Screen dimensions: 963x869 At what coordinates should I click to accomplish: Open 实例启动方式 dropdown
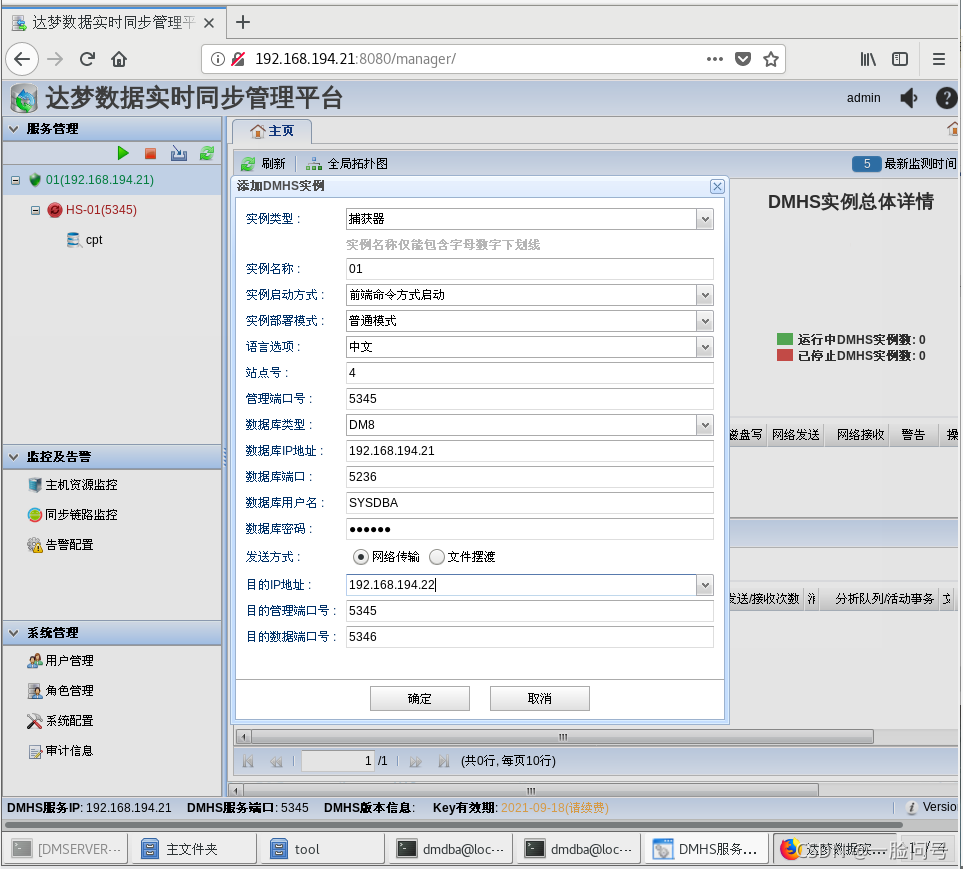705,295
